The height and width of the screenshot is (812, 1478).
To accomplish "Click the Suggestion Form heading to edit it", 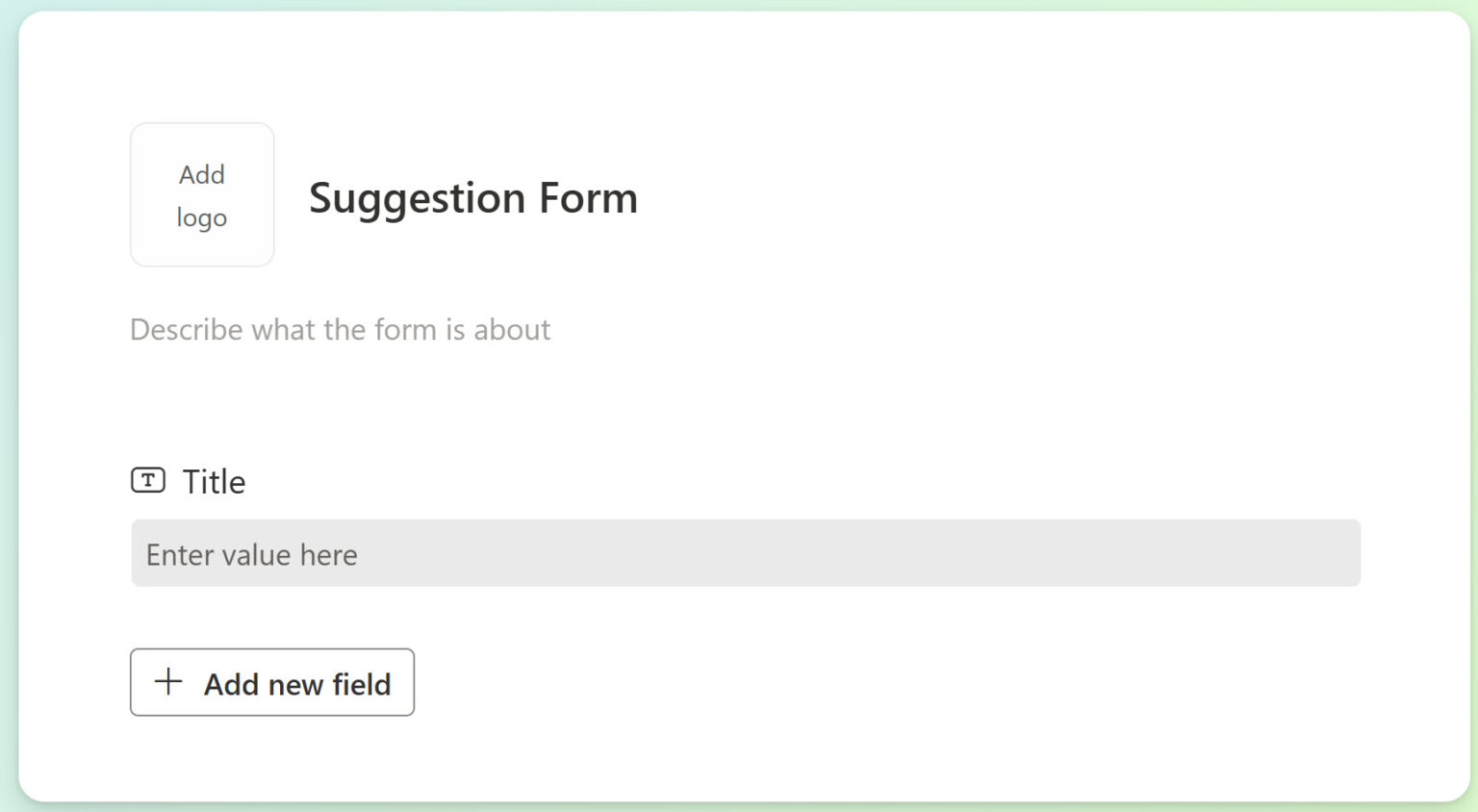I will pyautogui.click(x=473, y=198).
